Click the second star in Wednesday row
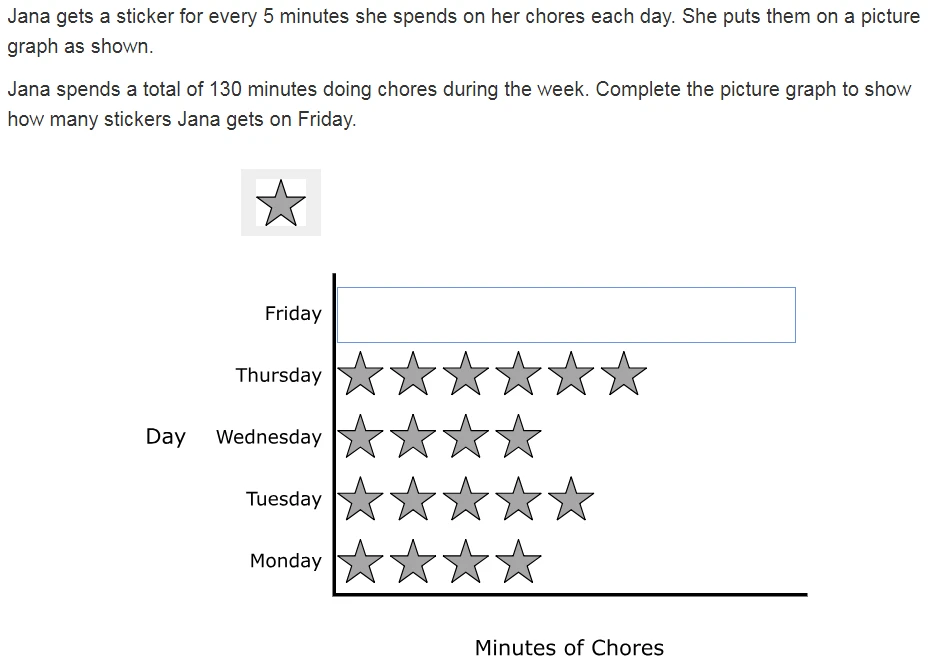This screenshot has width=935, height=662. (x=413, y=437)
